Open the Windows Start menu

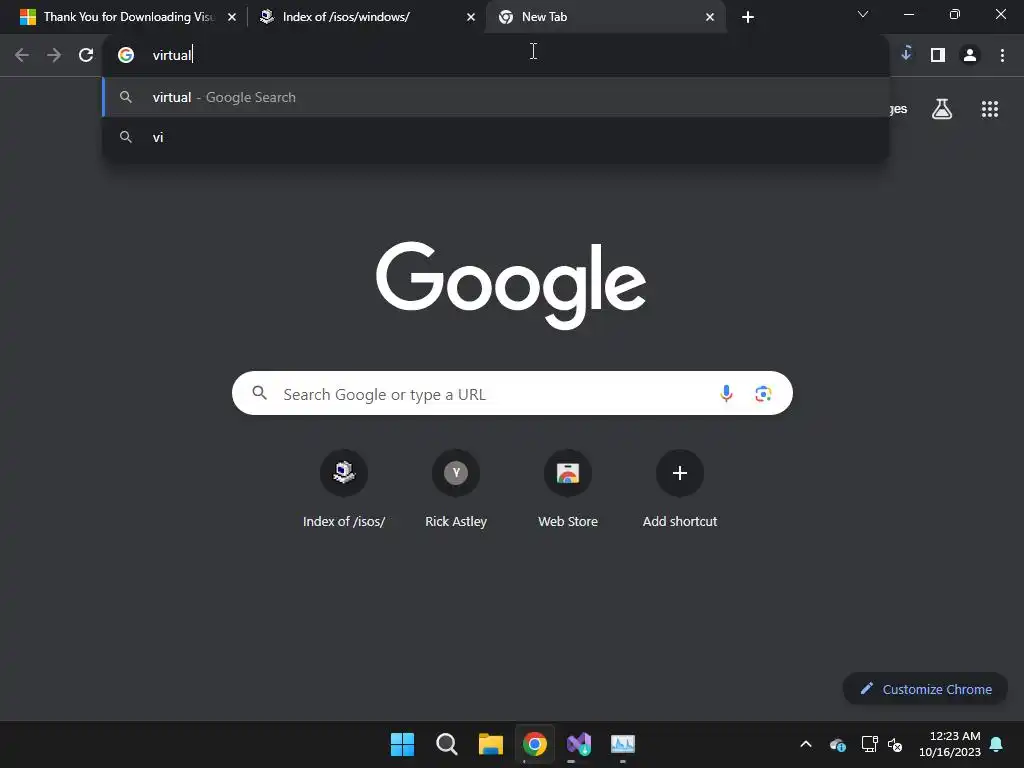pos(402,744)
